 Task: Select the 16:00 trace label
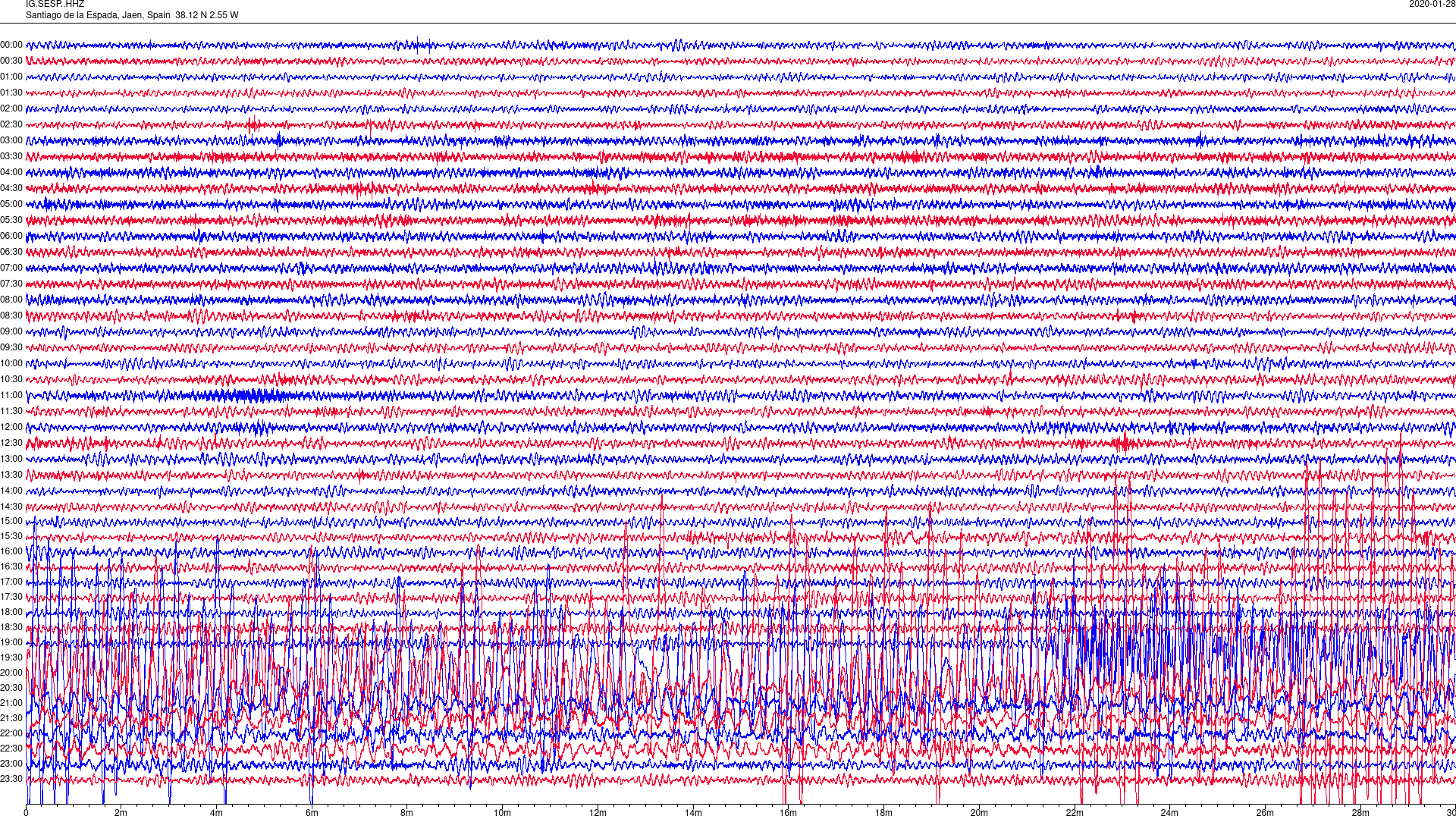pyautogui.click(x=11, y=551)
